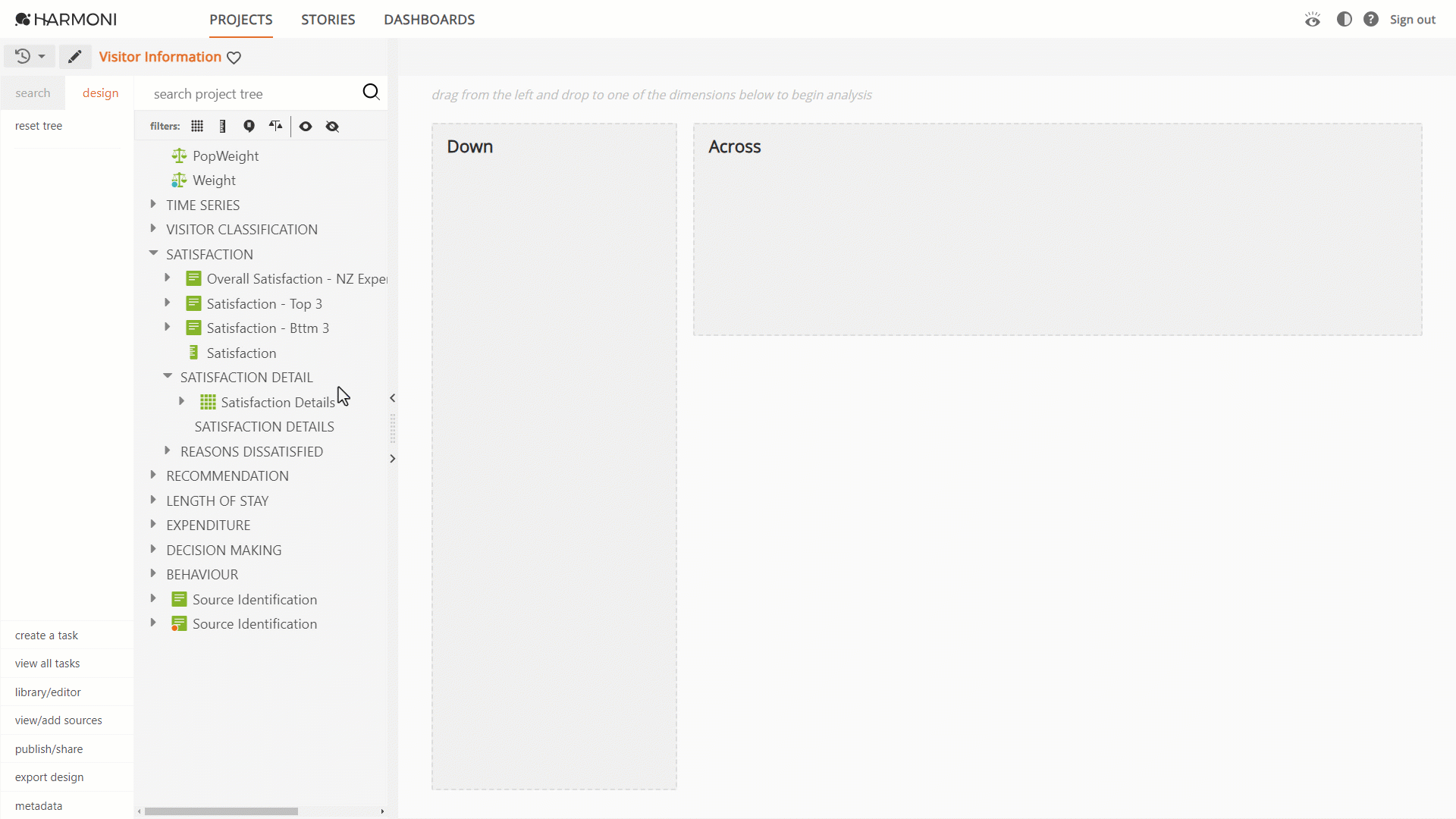This screenshot has width=1456, height=819.
Task: Click Satisfaction - Bttm 3 icon
Action: pos(193,328)
